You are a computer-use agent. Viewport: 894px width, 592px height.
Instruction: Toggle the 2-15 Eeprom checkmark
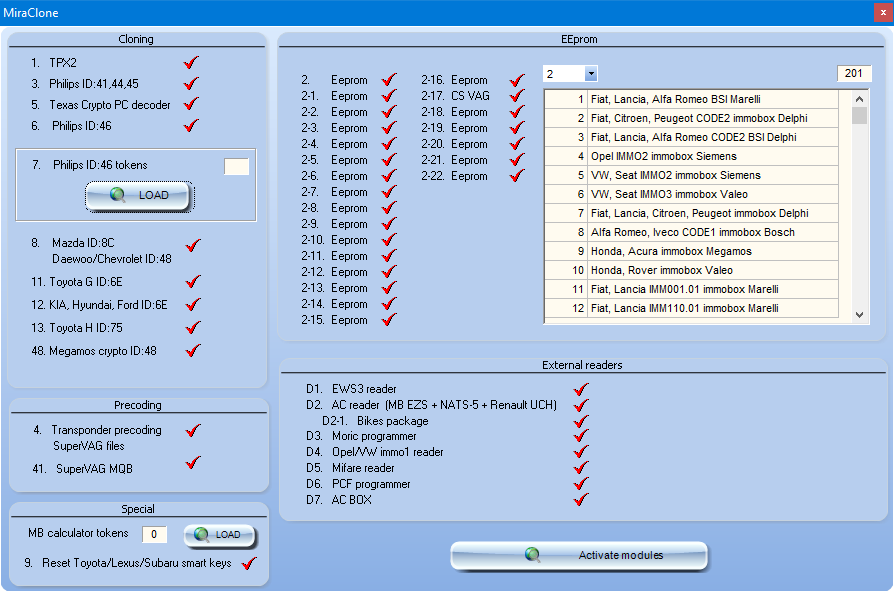(389, 320)
